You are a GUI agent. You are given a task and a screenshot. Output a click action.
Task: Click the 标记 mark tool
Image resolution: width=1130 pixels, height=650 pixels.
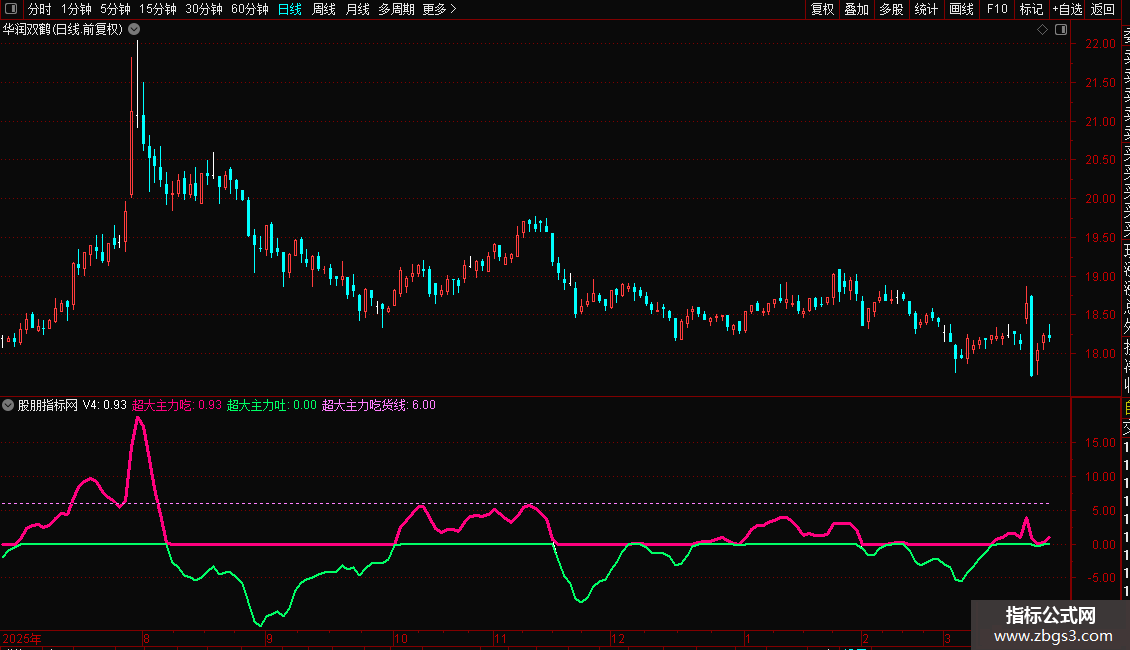[1031, 9]
